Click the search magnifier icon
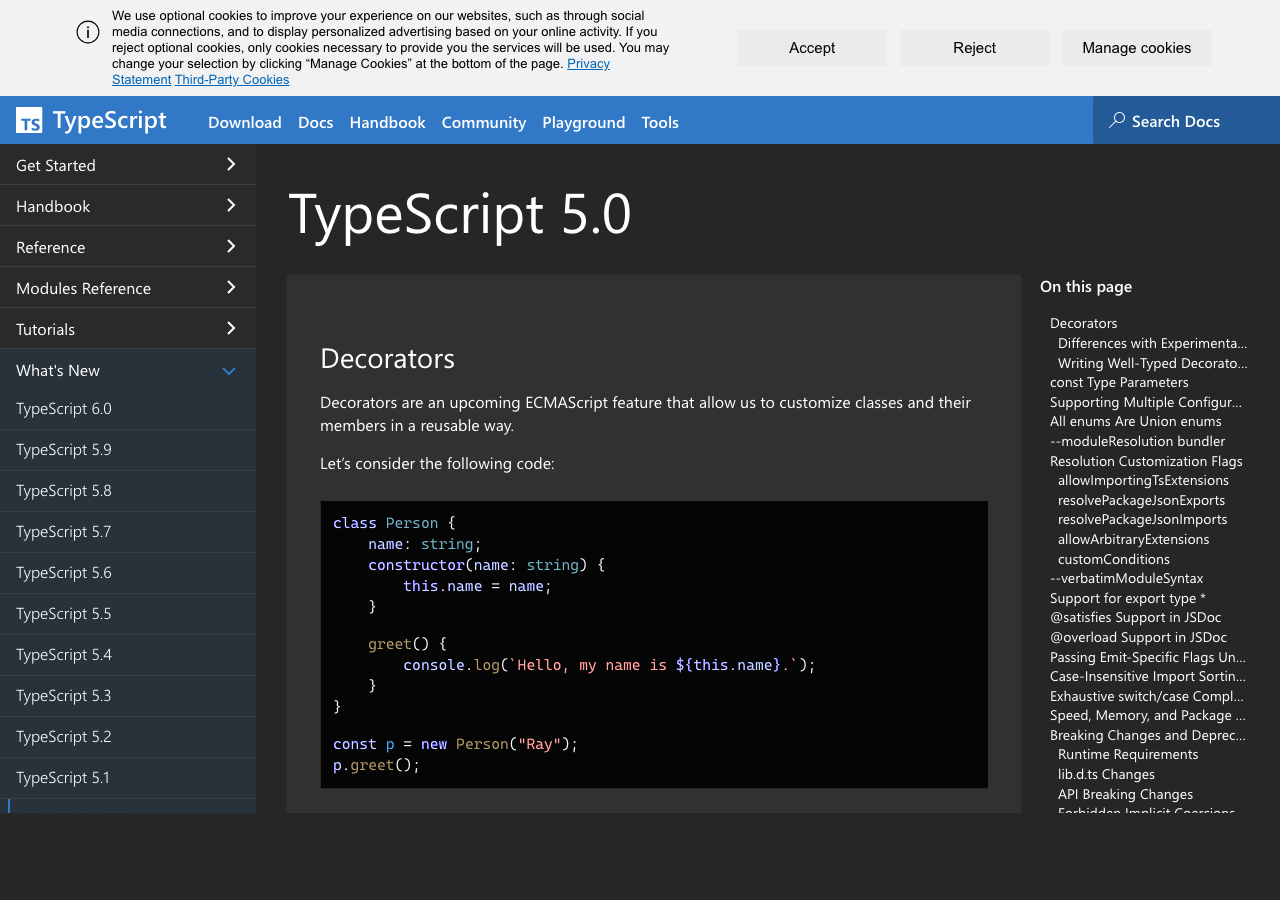This screenshot has width=1280, height=900. [1116, 120]
